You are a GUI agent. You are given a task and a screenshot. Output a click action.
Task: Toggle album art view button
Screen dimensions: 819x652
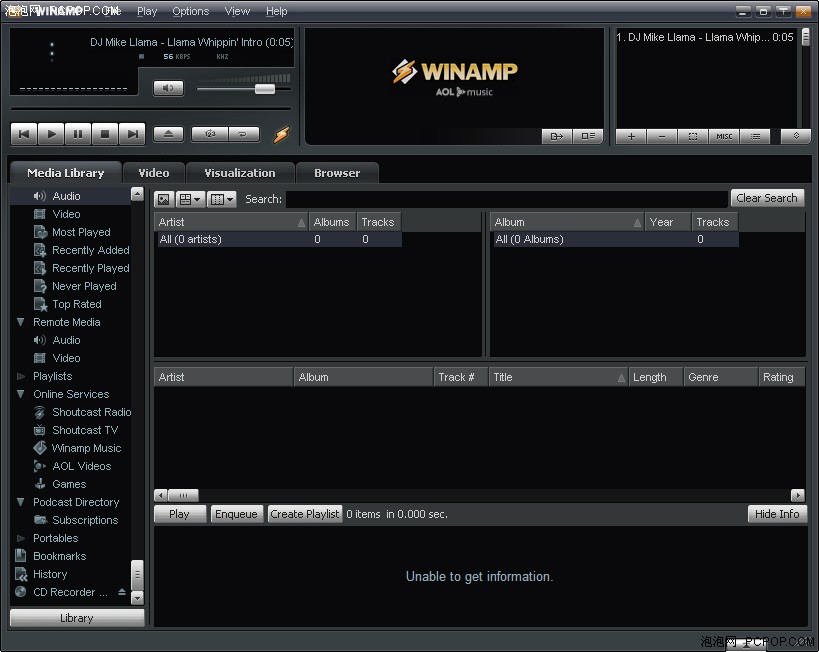(x=163, y=199)
